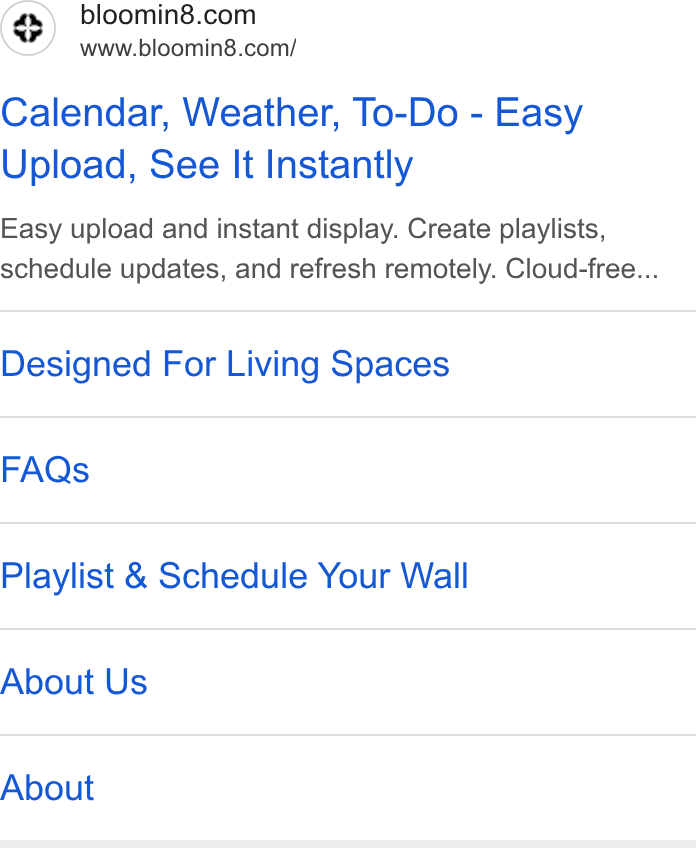Click the 'Easy' word ending the headline's first line
Viewport: 696px width, 848px height.
click(539, 114)
